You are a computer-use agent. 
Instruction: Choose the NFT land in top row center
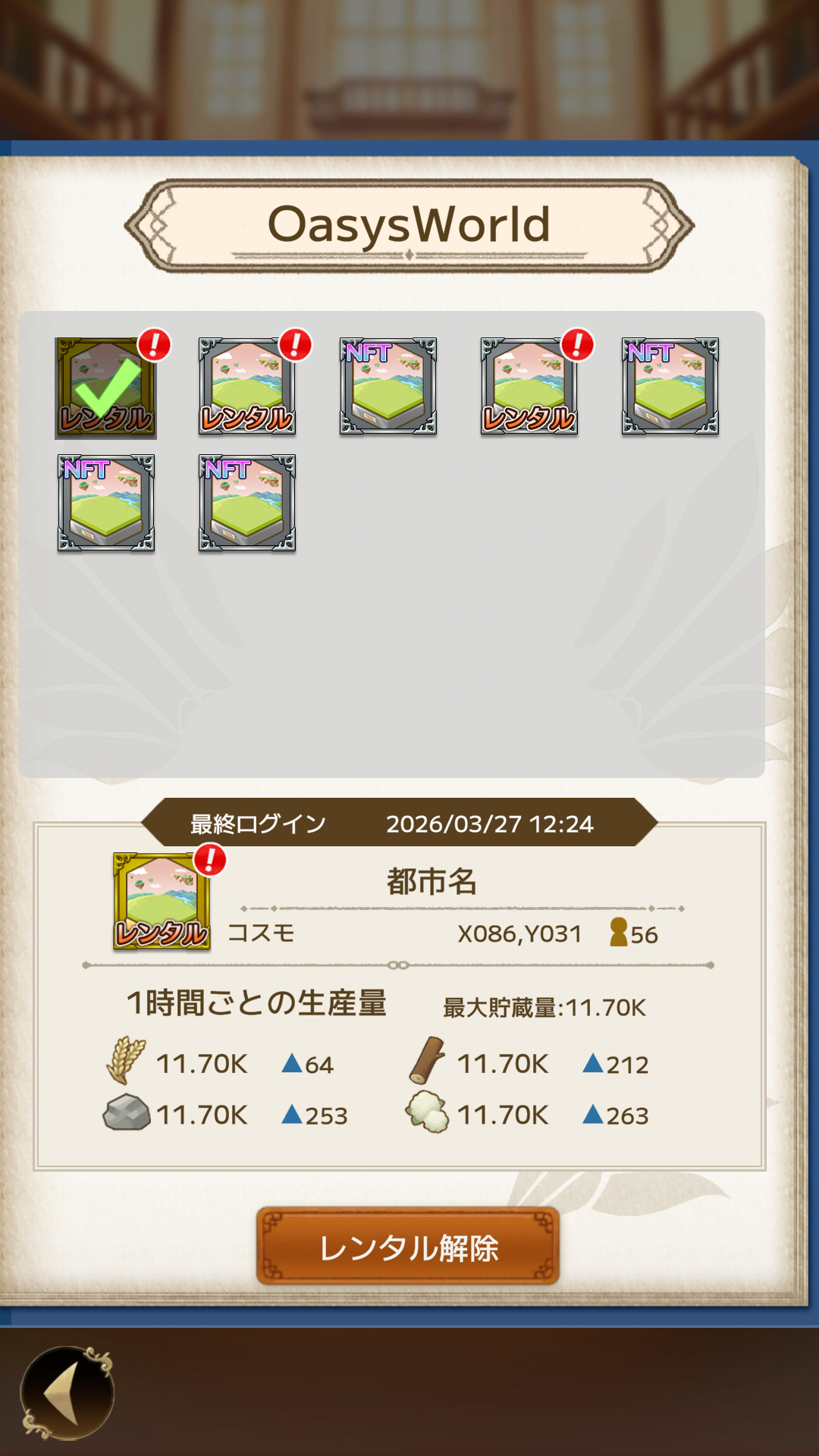pos(388,387)
